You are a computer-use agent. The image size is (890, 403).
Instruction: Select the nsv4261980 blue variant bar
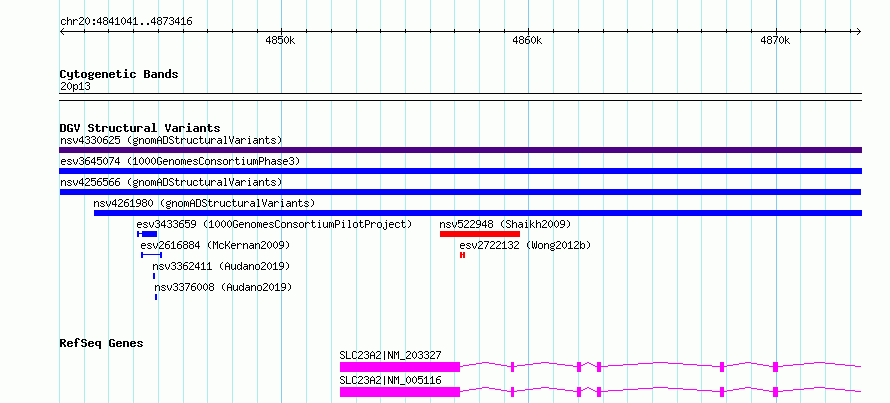coord(477,213)
